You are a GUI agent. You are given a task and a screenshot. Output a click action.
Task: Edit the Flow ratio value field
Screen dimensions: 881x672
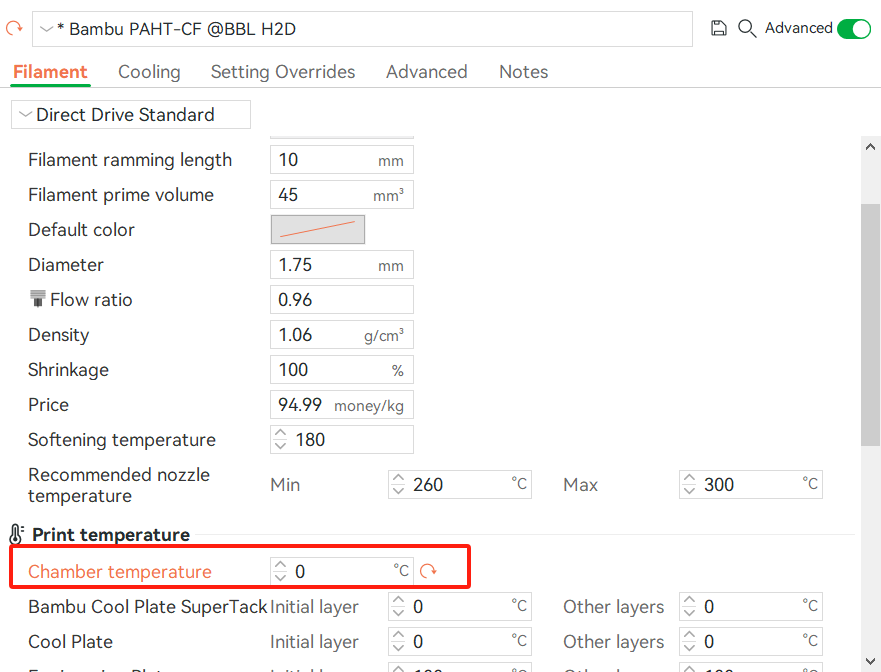pyautogui.click(x=342, y=299)
